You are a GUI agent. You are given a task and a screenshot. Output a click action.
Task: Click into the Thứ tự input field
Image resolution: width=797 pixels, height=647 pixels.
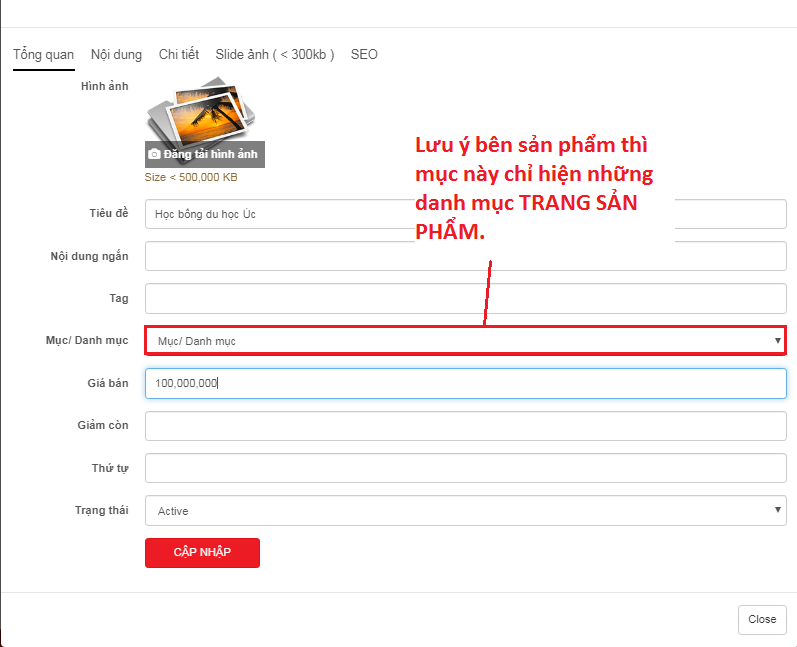click(465, 468)
